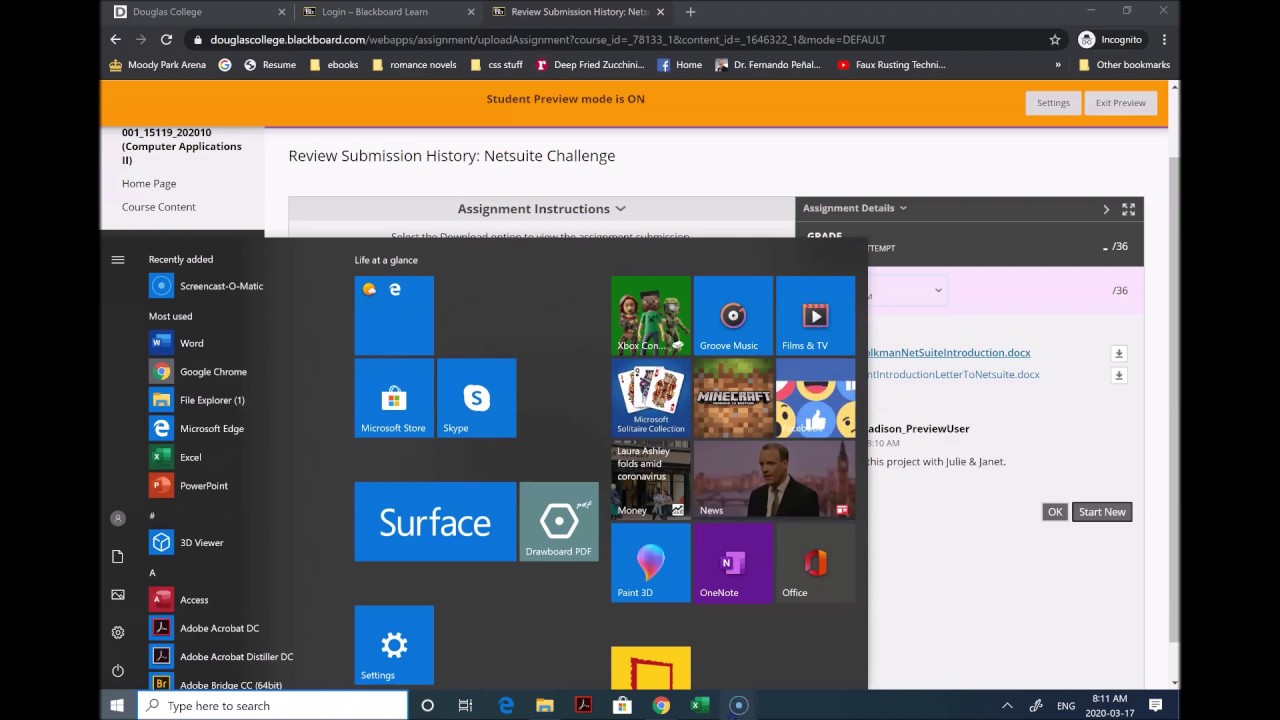Open a new browser tab
This screenshot has height=720, width=1280.
point(690,12)
